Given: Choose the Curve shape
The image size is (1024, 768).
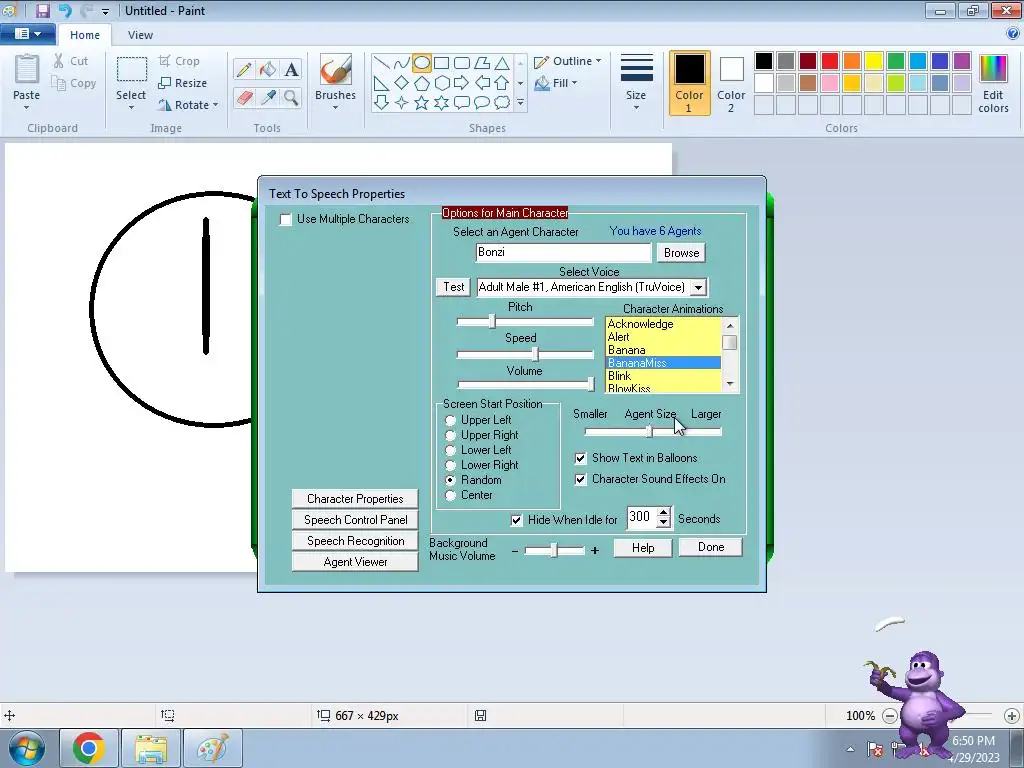Looking at the screenshot, I should (402, 63).
